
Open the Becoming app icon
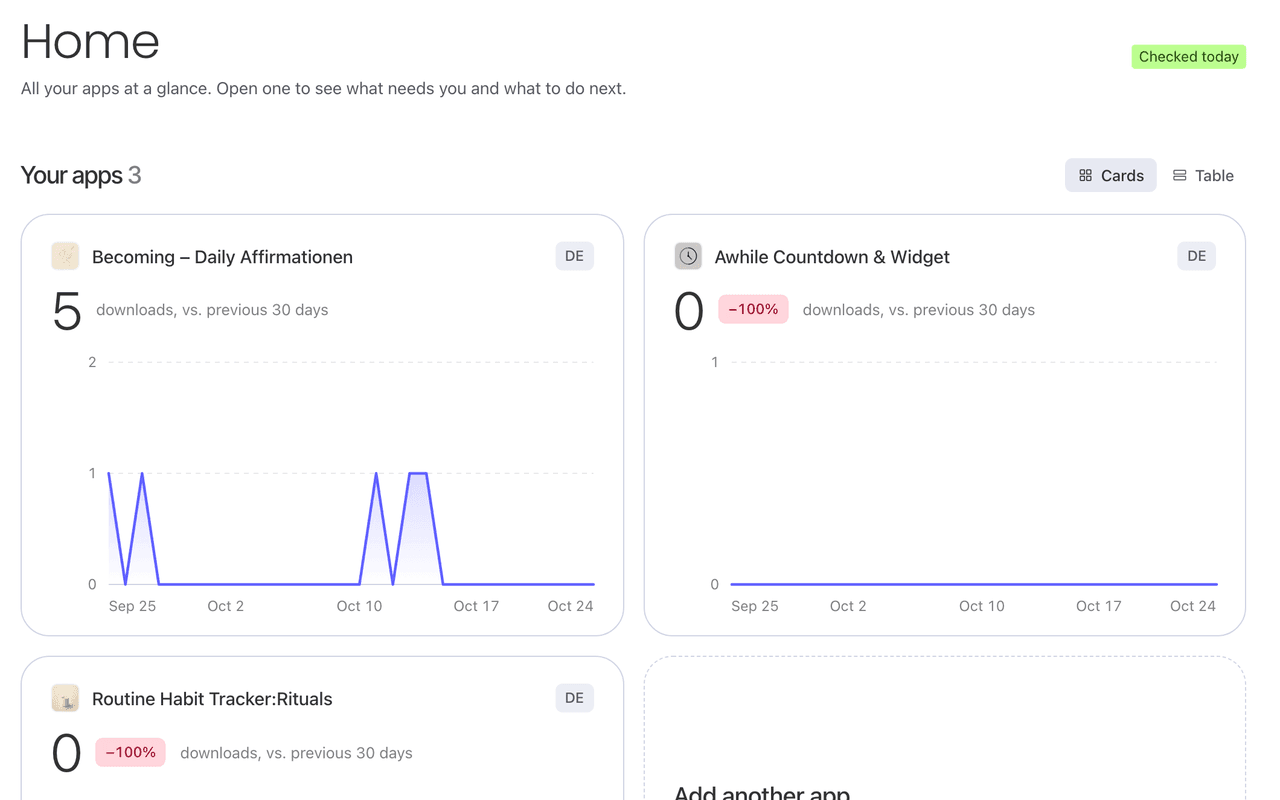click(65, 256)
